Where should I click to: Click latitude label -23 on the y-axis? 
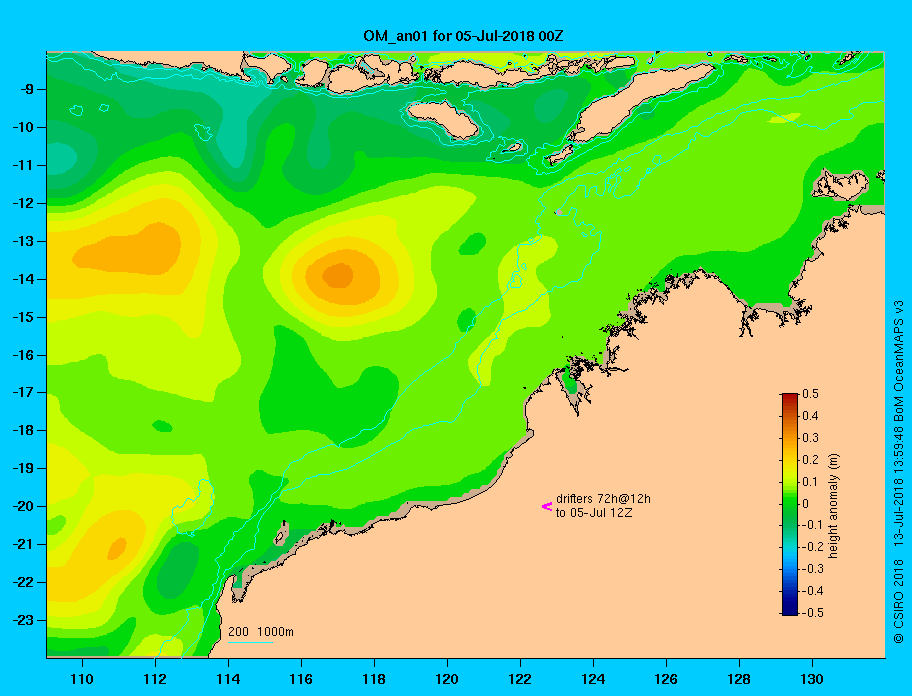click(22, 620)
